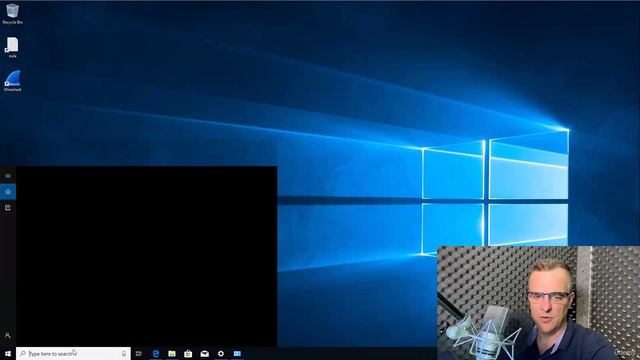Viewport: 640px width, 360px height.
Task: Open Settings gear on the taskbar
Action: 221,353
